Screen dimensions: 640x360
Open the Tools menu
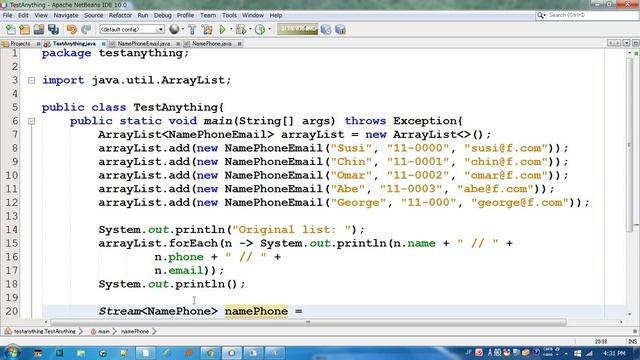[x=229, y=15]
